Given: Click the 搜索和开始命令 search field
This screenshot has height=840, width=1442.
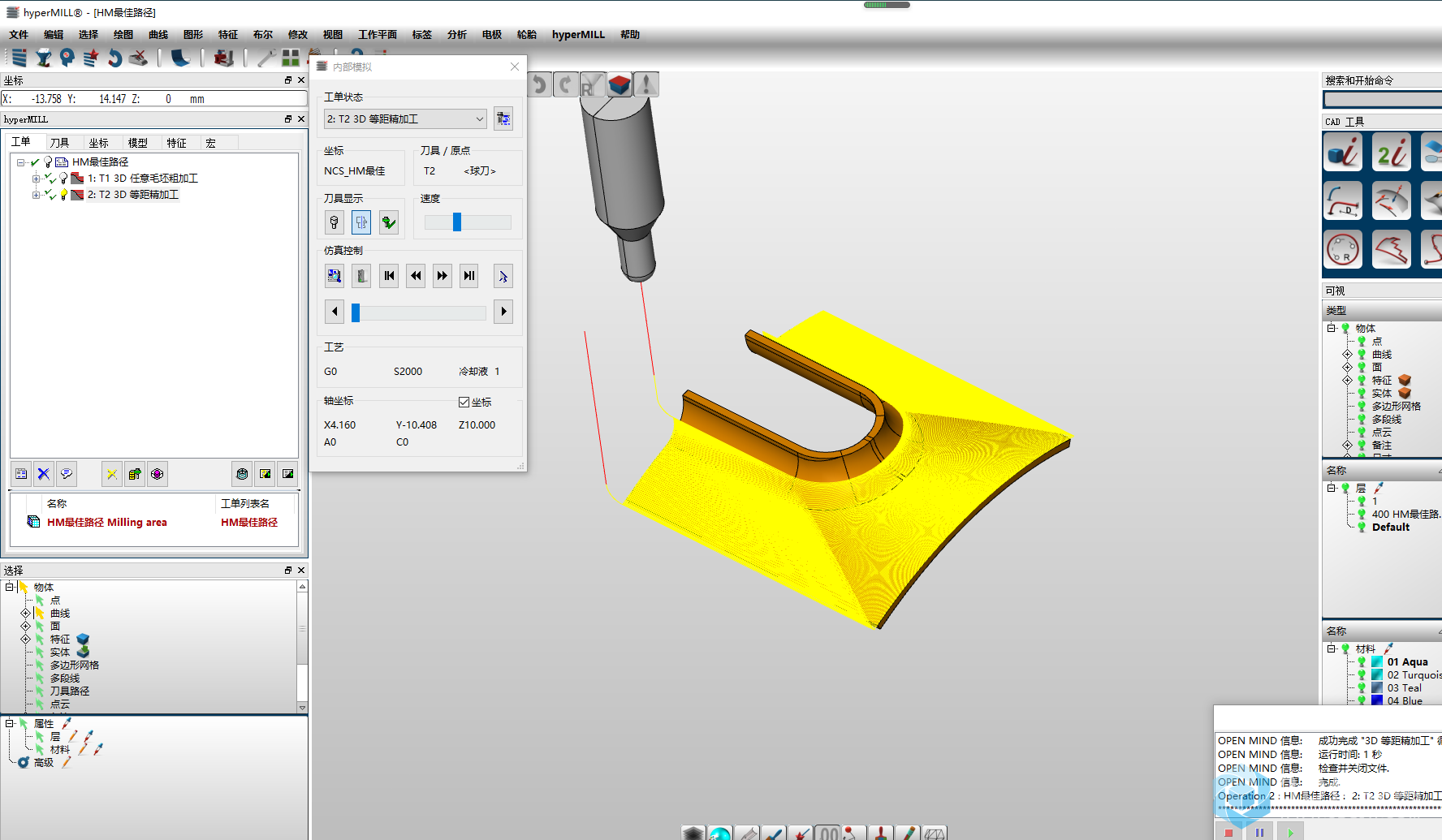Looking at the screenshot, I should point(1383,99).
